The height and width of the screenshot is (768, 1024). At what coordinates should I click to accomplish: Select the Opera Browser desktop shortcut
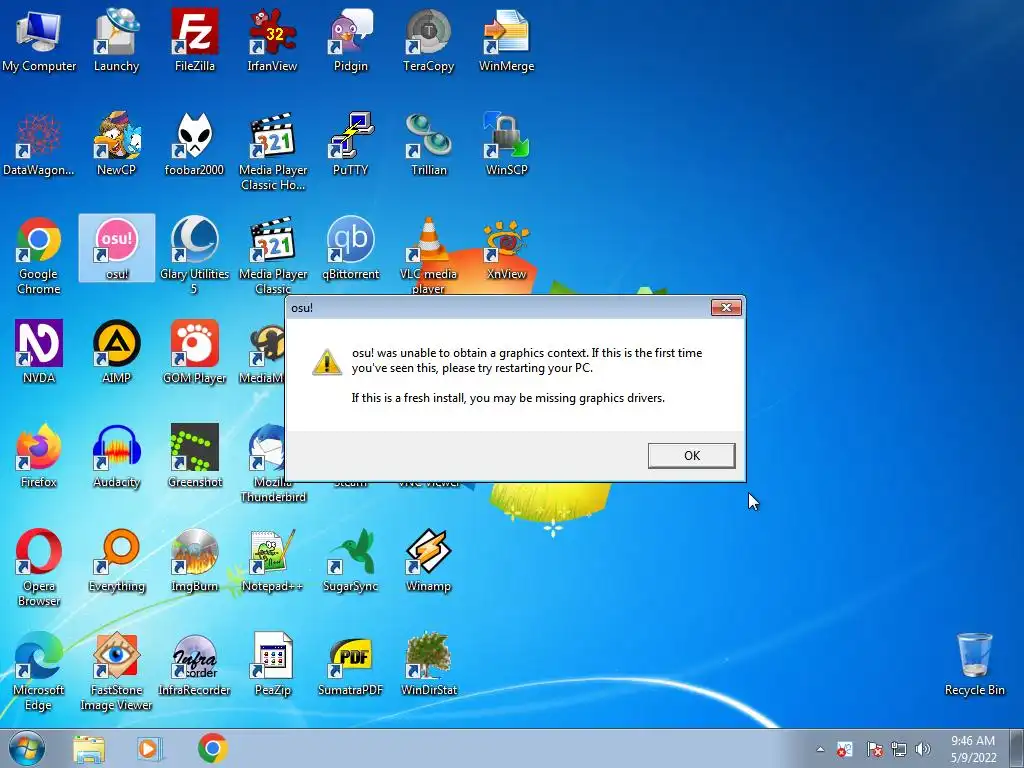pyautogui.click(x=39, y=567)
